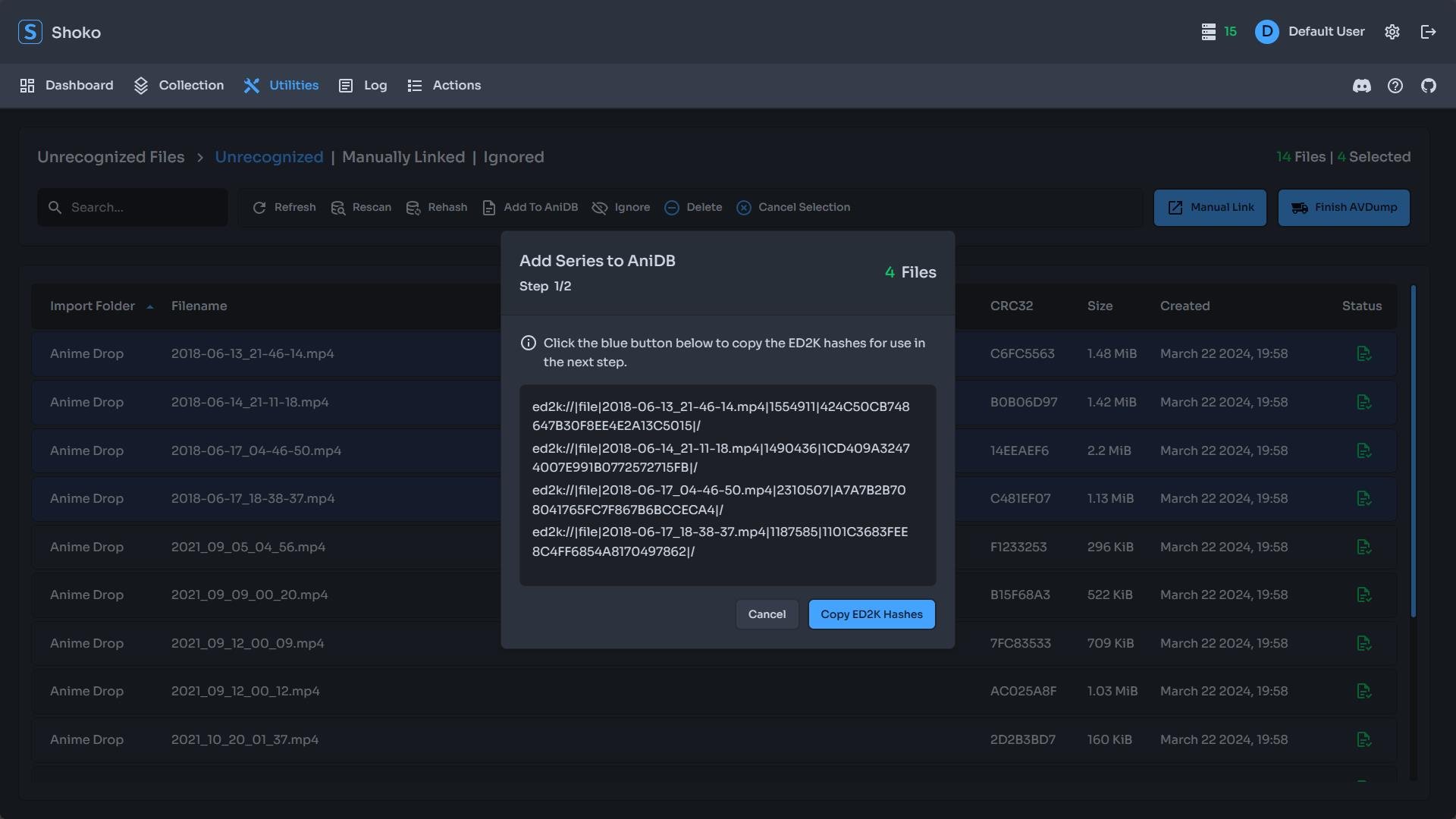Click status icon for 2018-06-17_04-46-50.mp4 row

(1363, 450)
